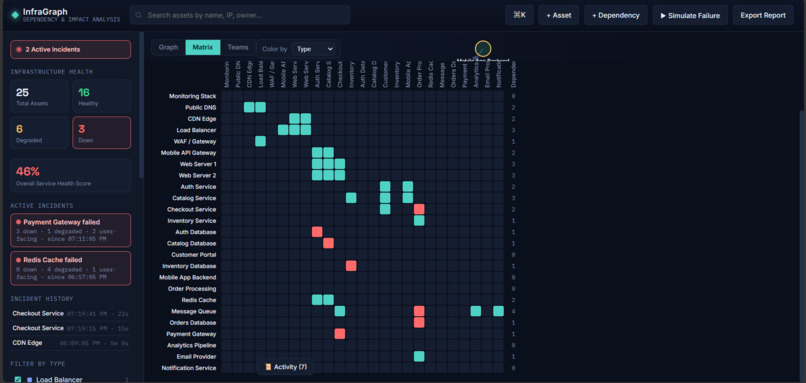Viewport: 806px width, 383px height.
Task: Click the search magnifier icon
Action: (x=139, y=15)
